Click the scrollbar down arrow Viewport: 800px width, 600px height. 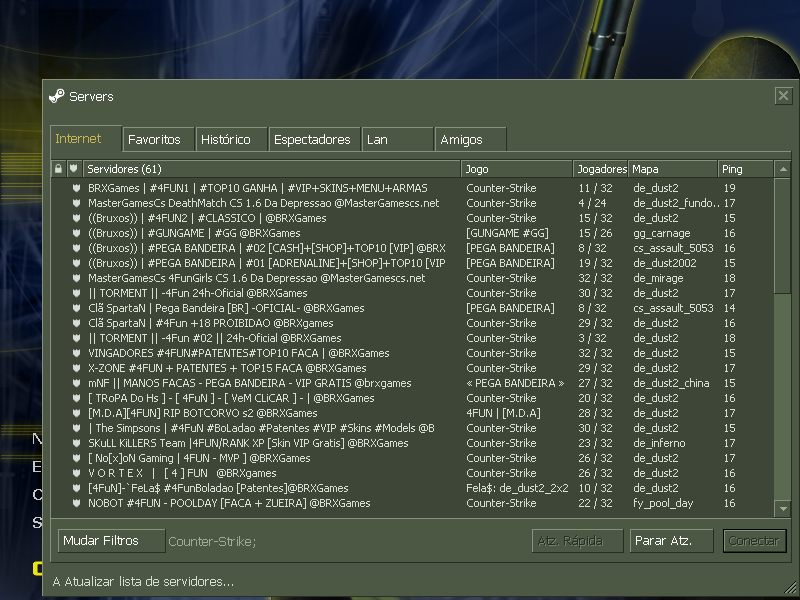point(783,508)
